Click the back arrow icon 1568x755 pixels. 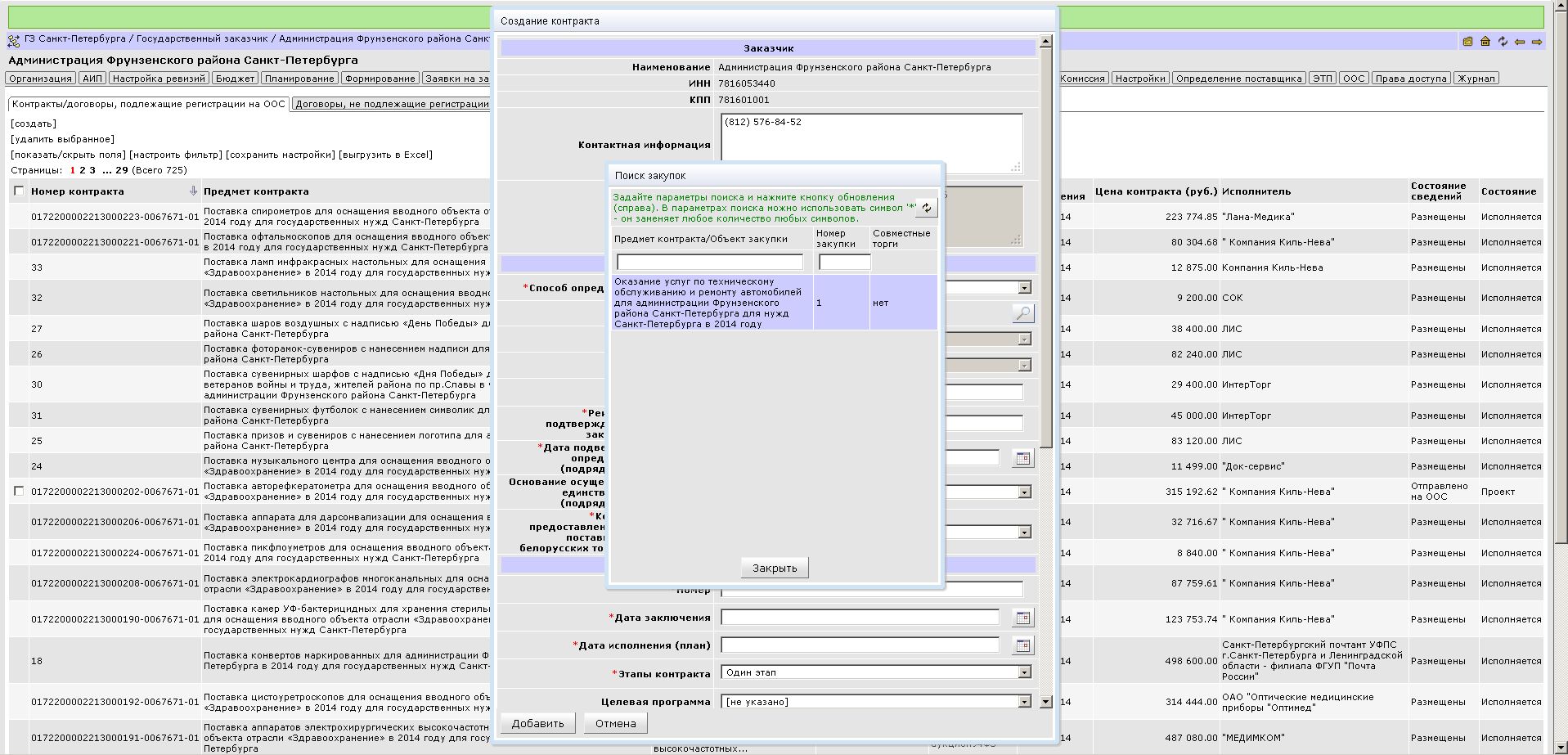pos(1520,42)
